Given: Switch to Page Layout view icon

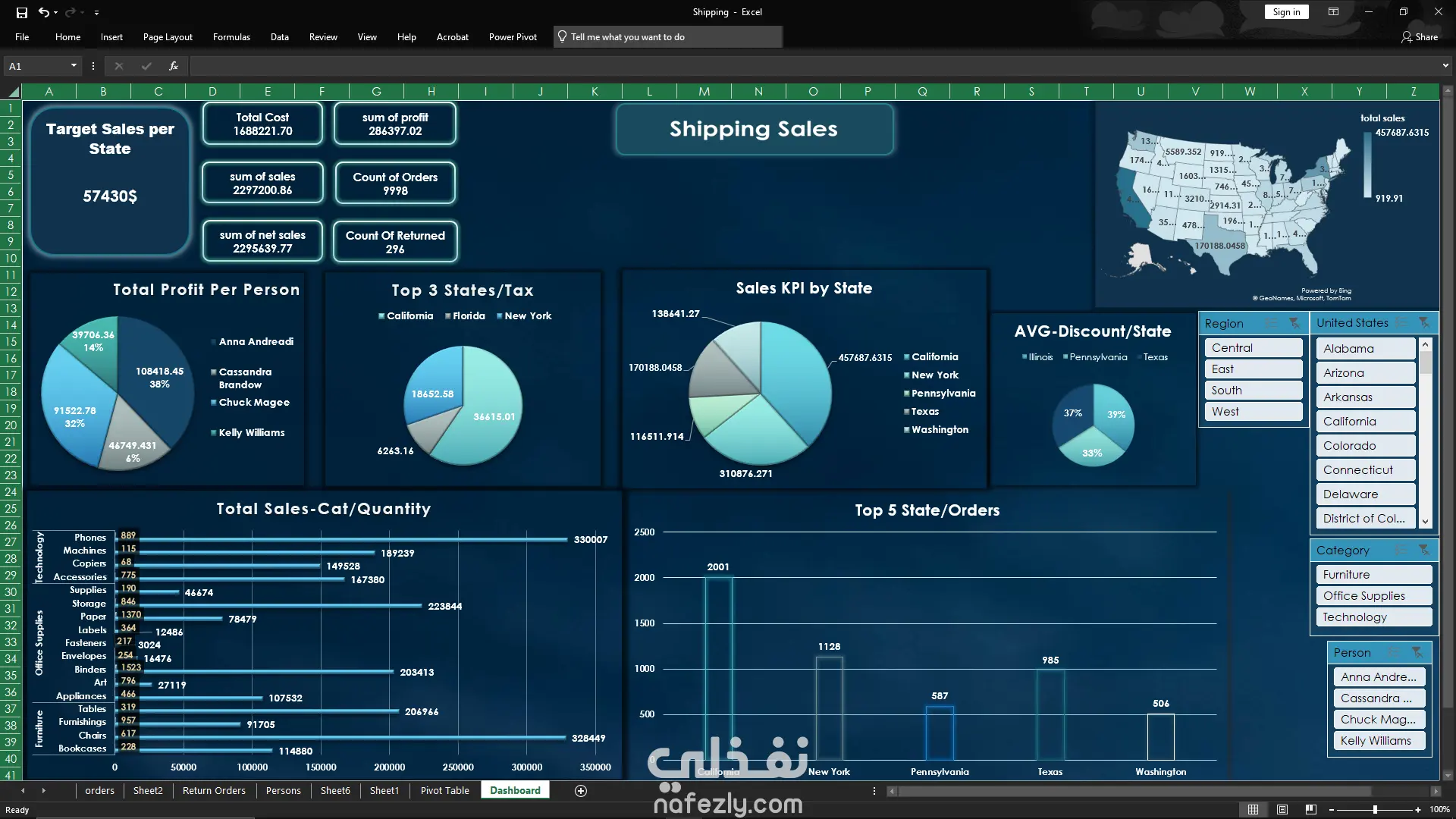Looking at the screenshot, I should coord(1282,810).
